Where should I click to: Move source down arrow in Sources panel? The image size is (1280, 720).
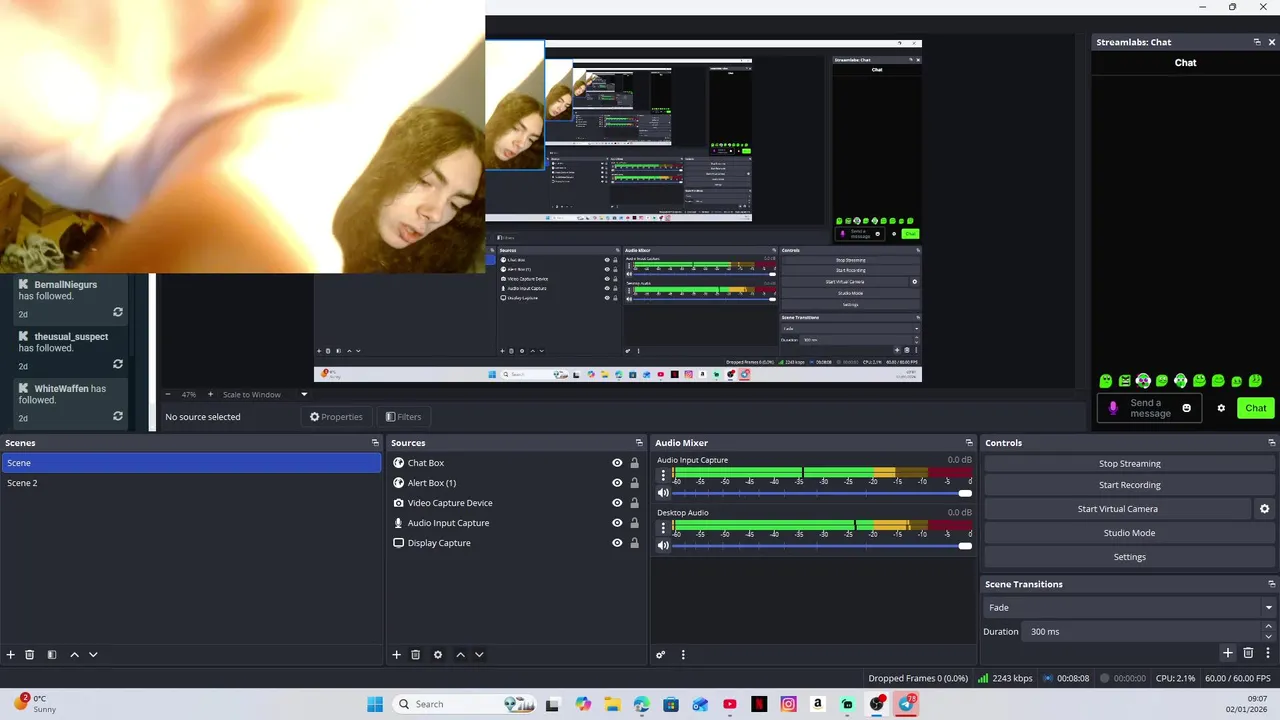(x=479, y=655)
